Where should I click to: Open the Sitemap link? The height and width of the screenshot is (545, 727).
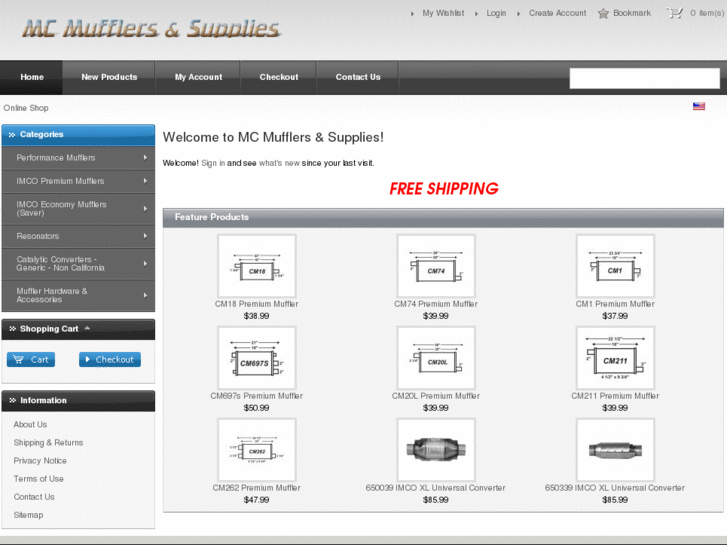(28, 515)
